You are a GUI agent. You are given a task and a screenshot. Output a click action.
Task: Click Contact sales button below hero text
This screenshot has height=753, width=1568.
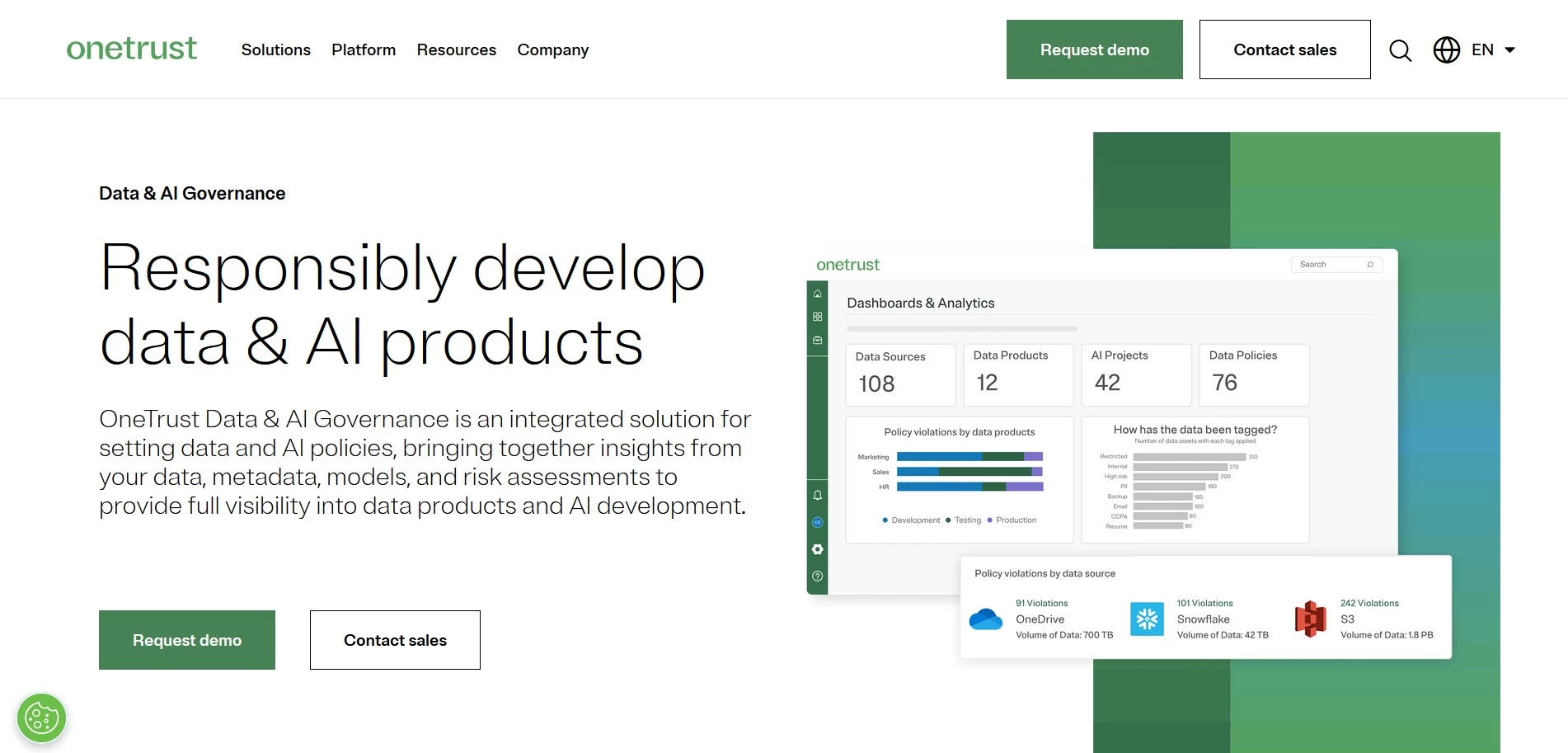[x=395, y=640]
